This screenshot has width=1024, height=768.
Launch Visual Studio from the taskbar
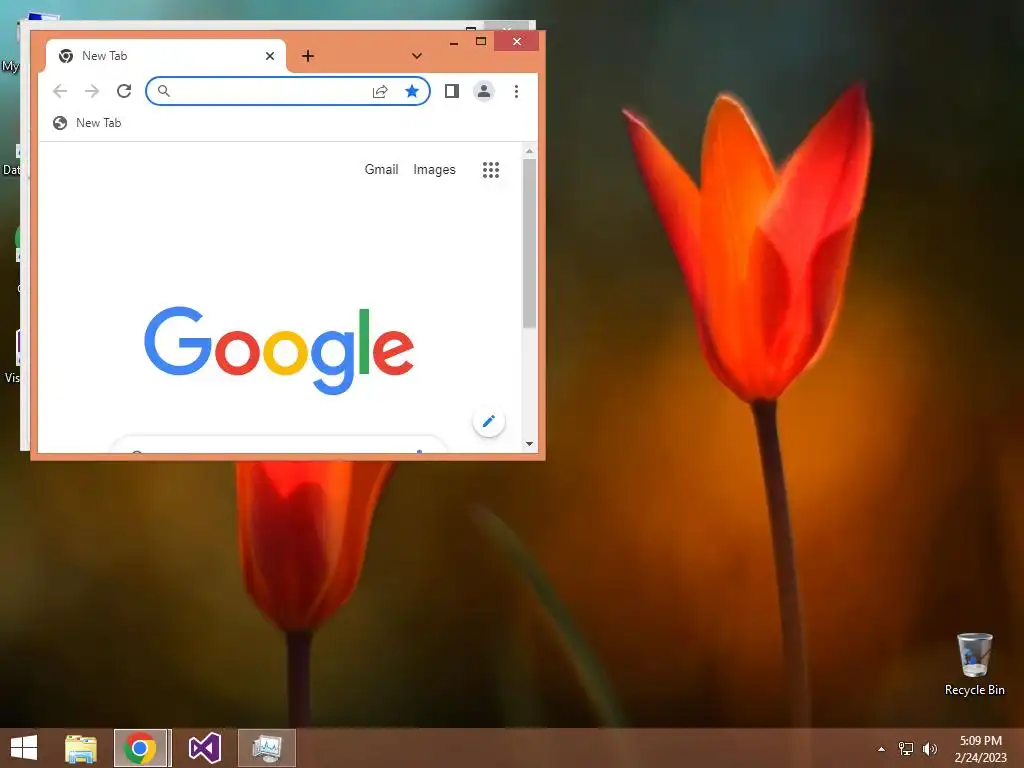[x=205, y=748]
